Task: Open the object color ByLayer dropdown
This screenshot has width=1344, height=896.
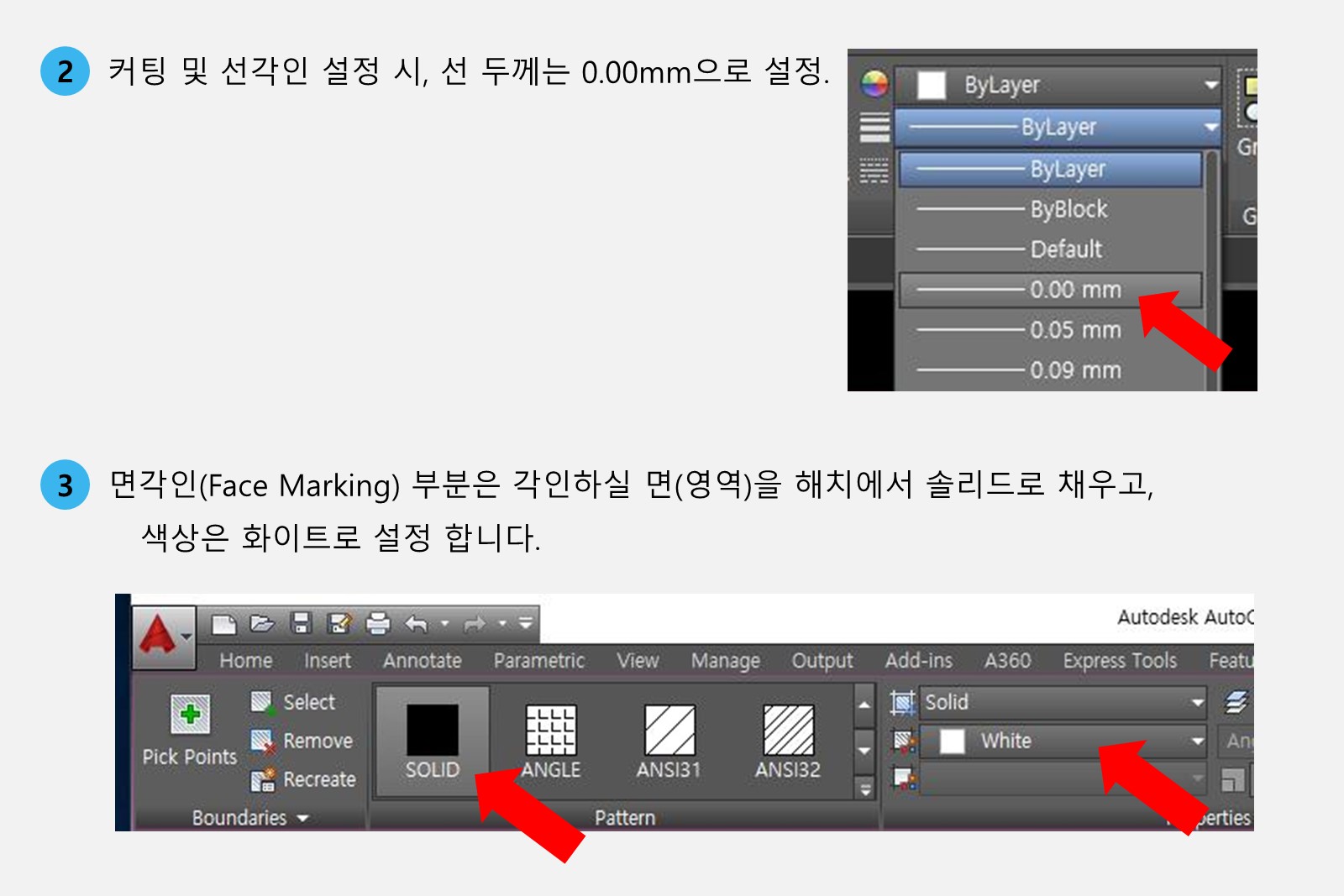Action: tap(1058, 85)
